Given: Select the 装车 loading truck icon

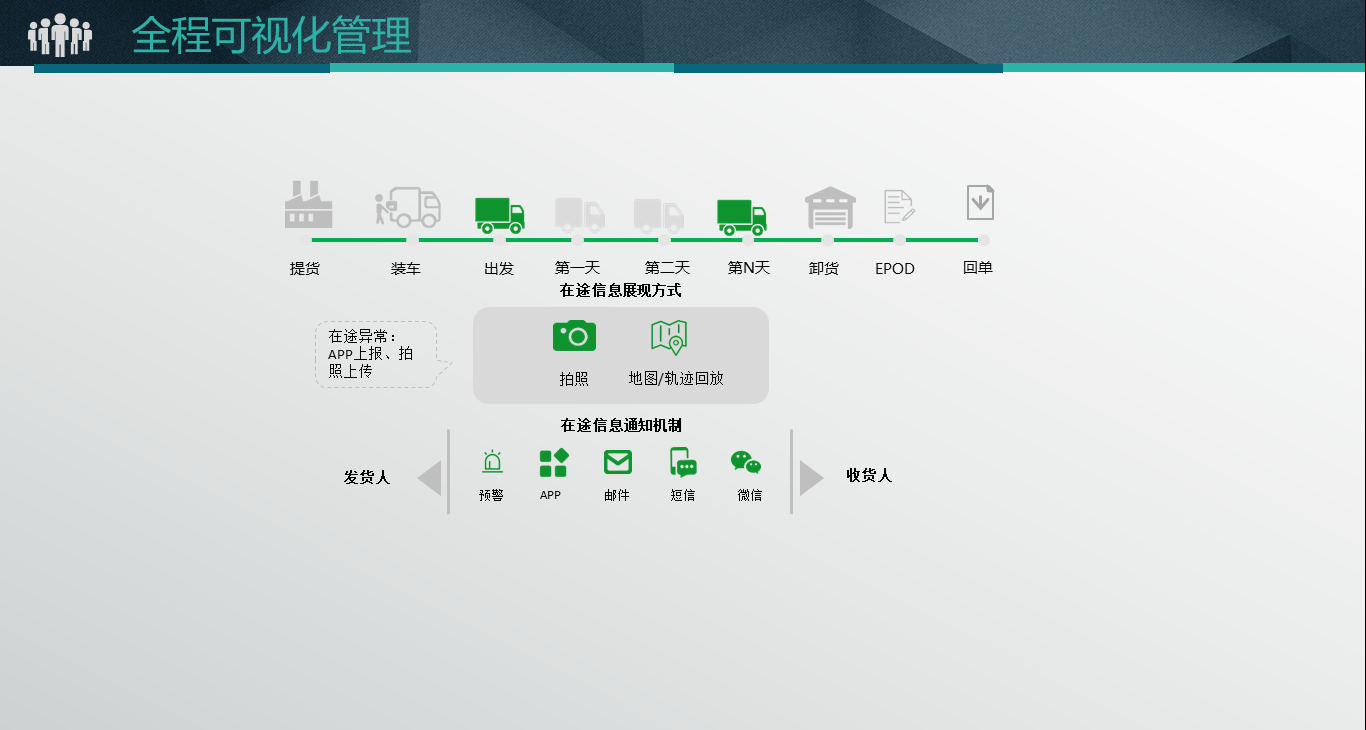Looking at the screenshot, I should coord(408,207).
